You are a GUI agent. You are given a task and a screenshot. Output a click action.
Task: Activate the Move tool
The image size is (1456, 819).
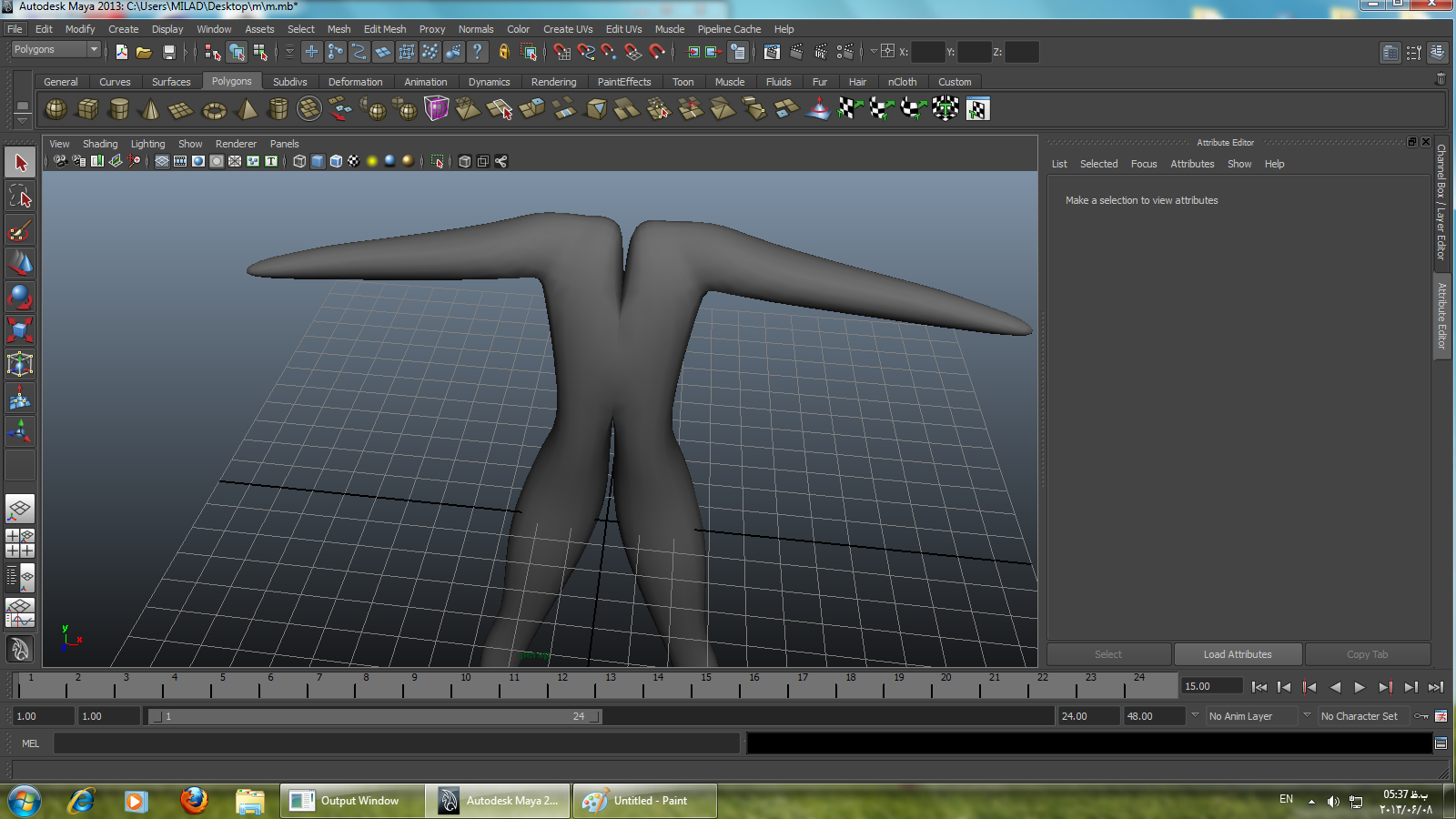(x=20, y=264)
